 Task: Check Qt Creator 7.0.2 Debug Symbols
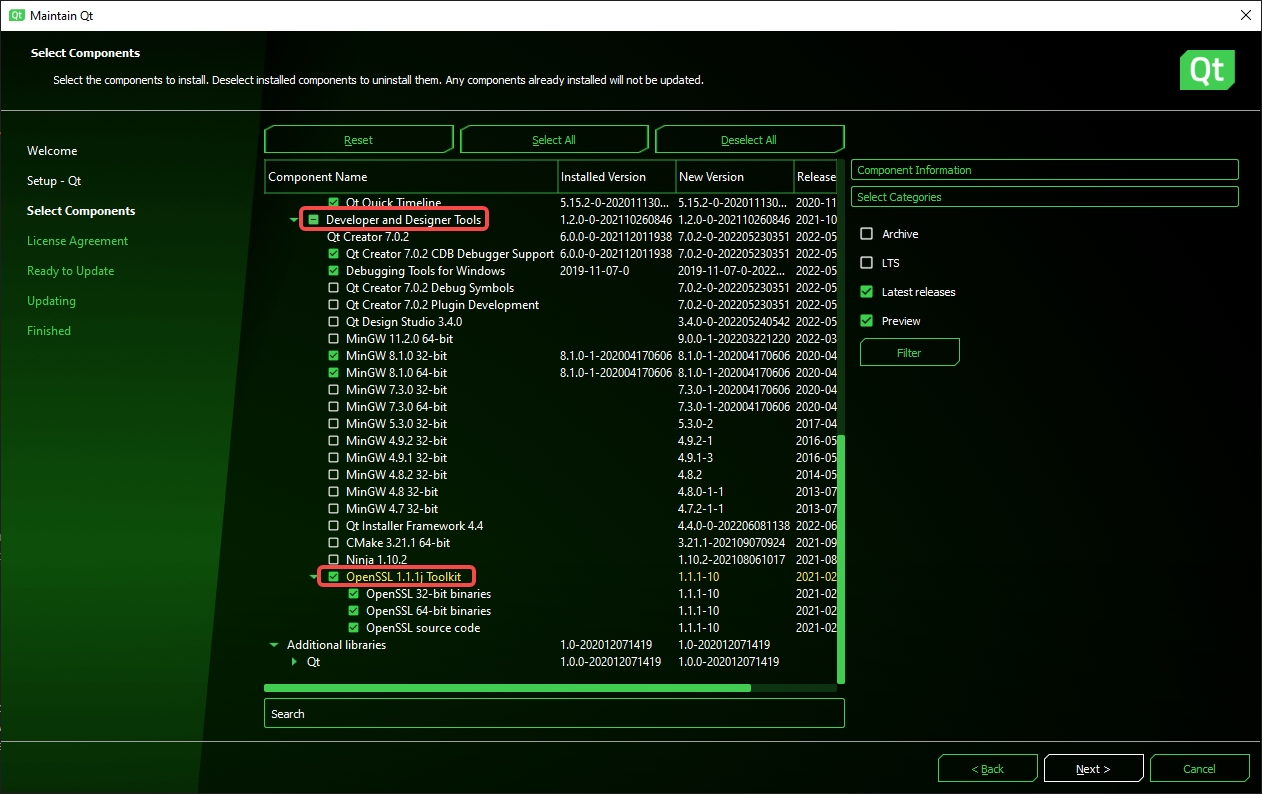pos(334,288)
